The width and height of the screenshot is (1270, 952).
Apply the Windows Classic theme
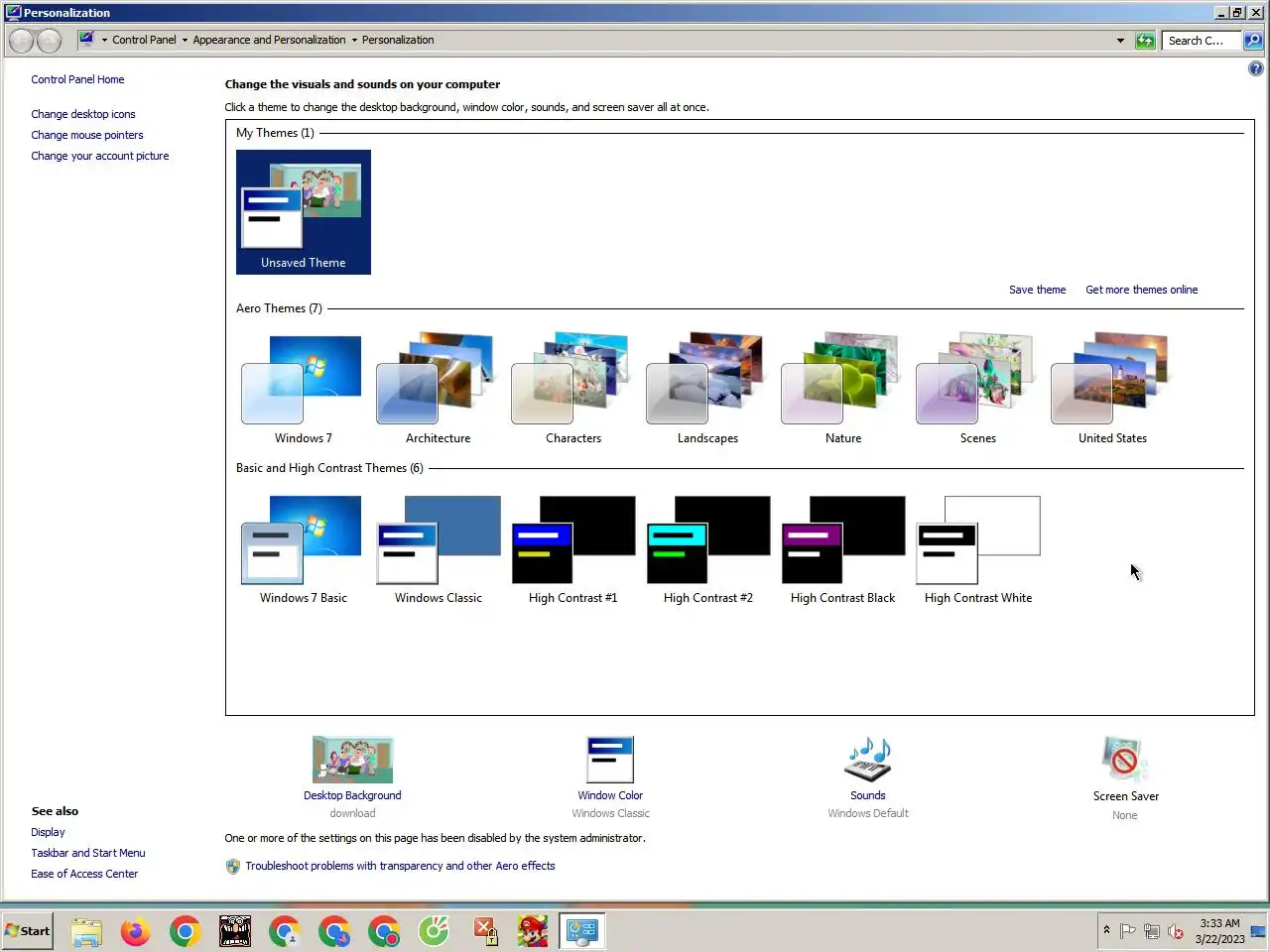click(x=438, y=550)
